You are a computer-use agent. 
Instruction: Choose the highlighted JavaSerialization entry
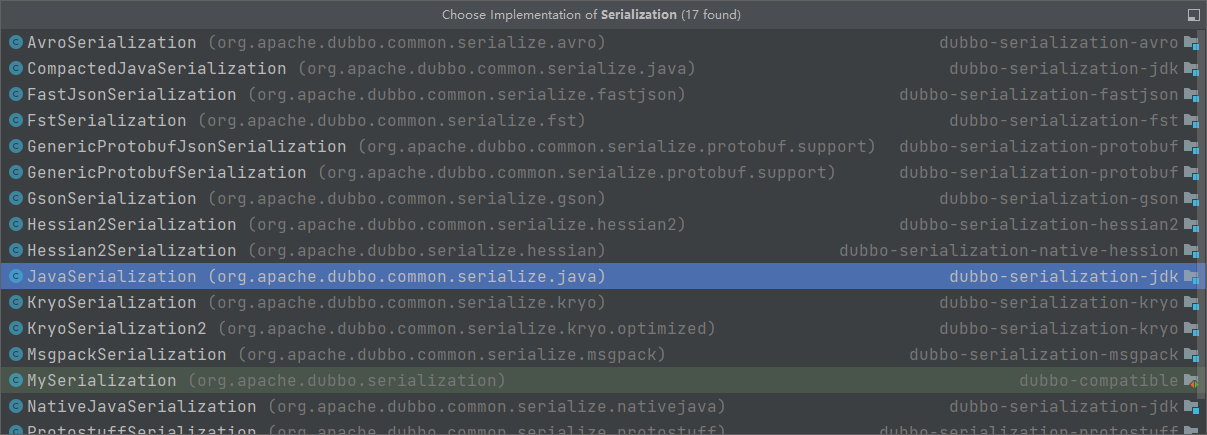click(111, 277)
